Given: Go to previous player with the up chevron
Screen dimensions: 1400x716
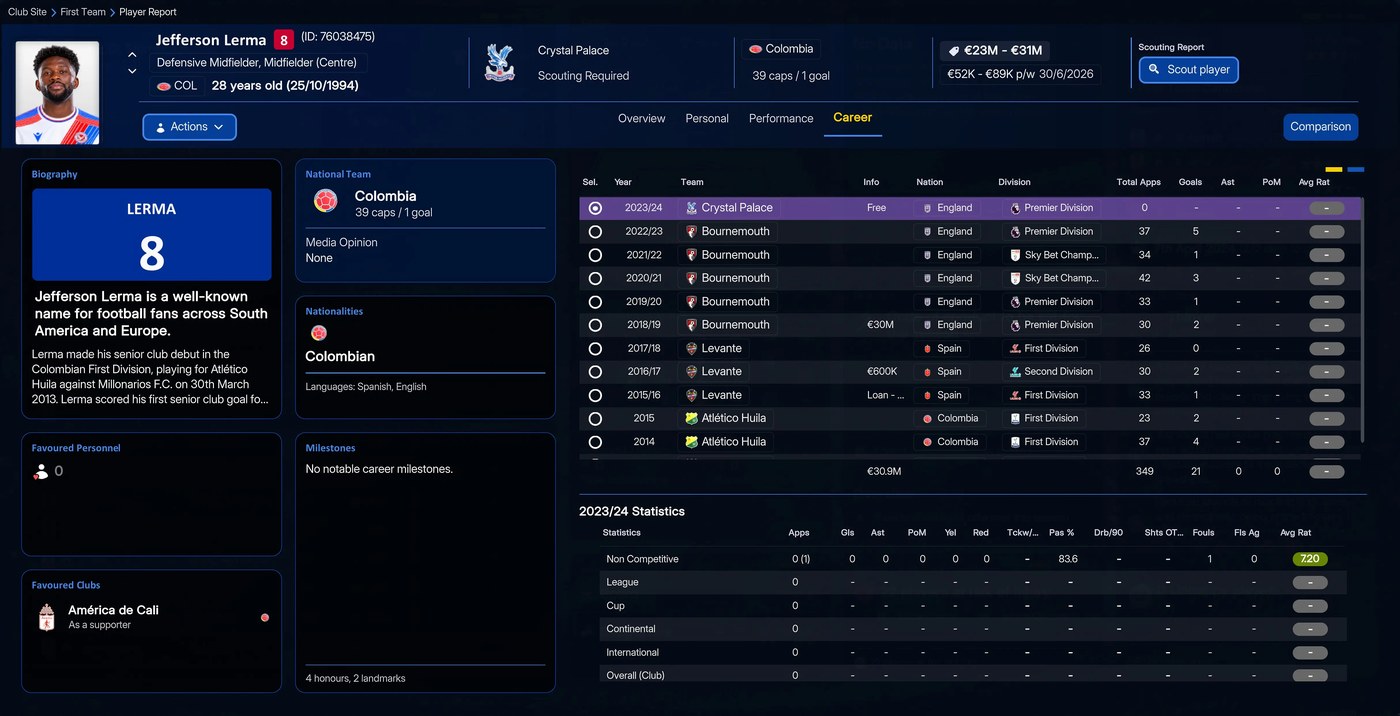Looking at the screenshot, I should pos(132,55).
